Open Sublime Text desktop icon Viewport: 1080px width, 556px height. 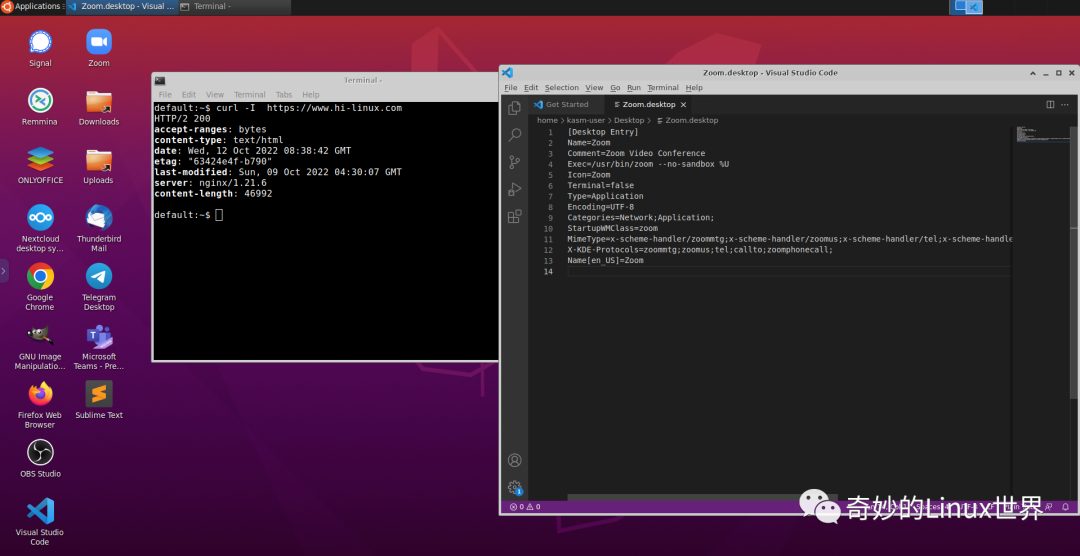(x=98, y=400)
